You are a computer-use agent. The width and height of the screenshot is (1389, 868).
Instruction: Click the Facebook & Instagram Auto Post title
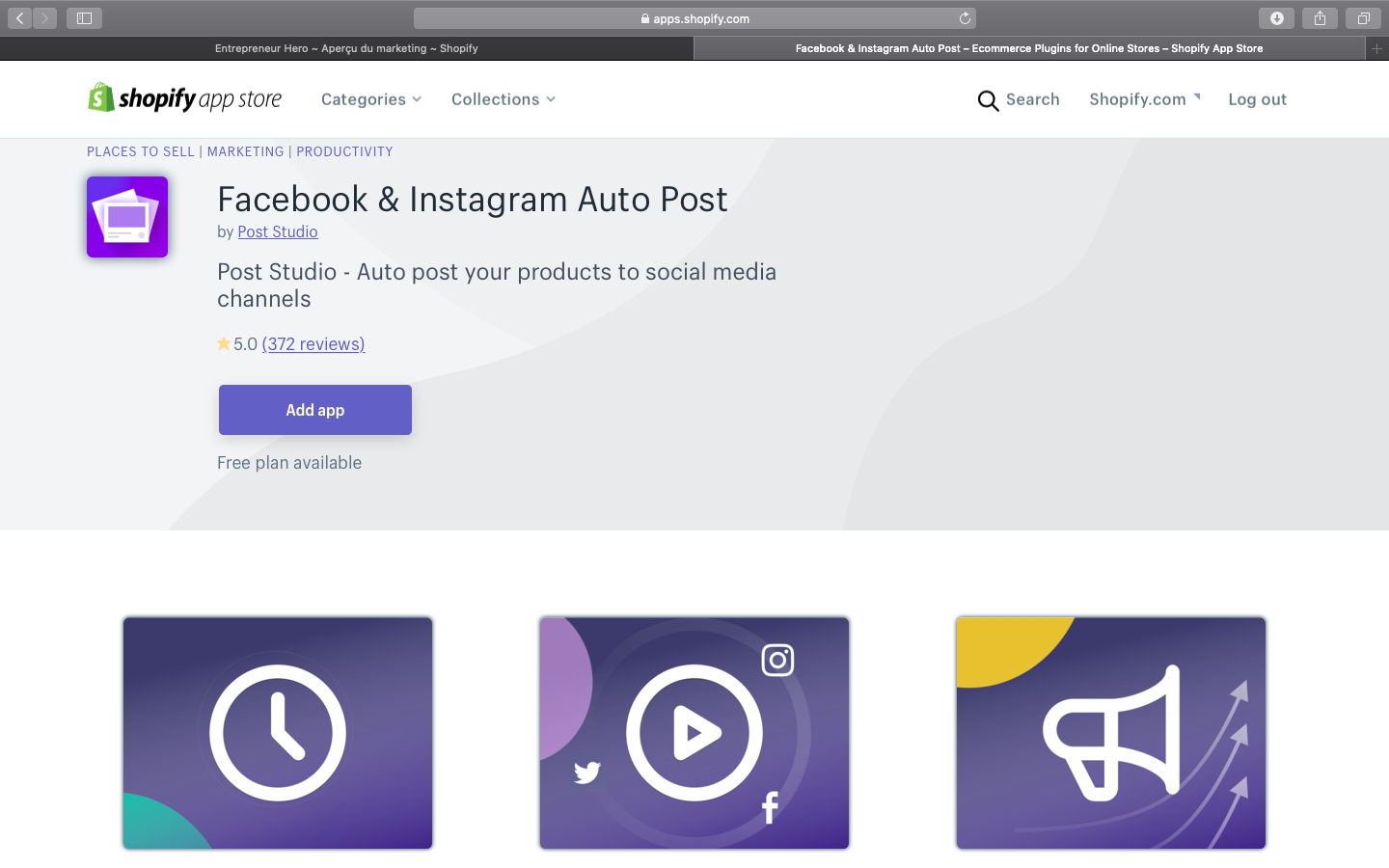[473, 200]
